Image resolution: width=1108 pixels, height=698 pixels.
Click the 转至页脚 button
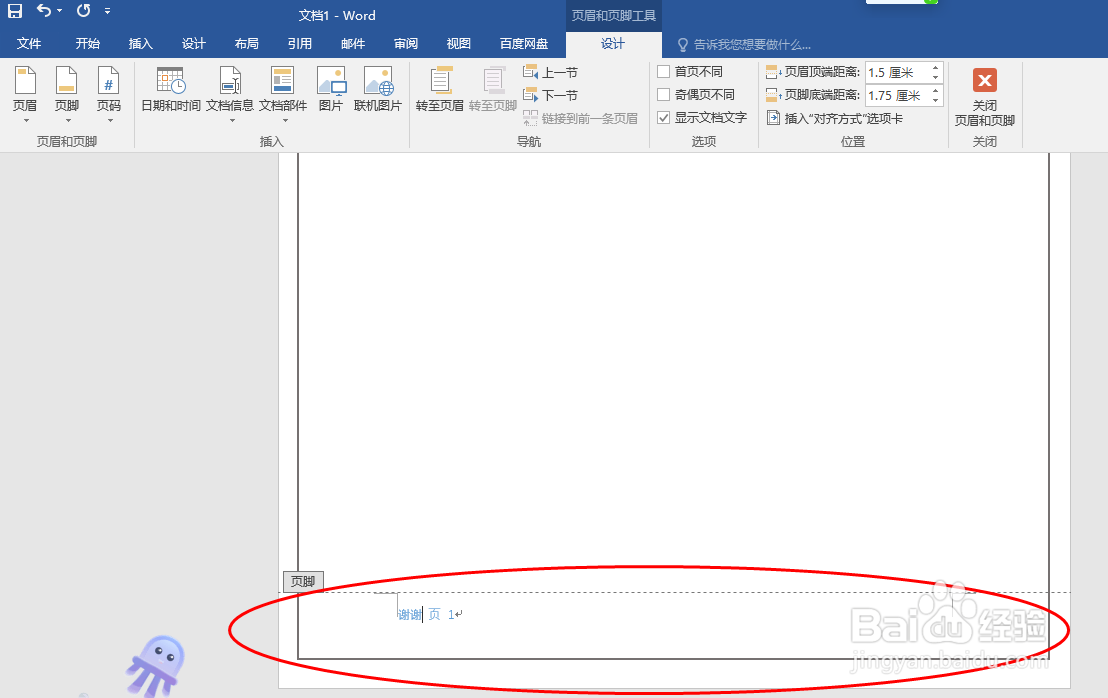493,90
